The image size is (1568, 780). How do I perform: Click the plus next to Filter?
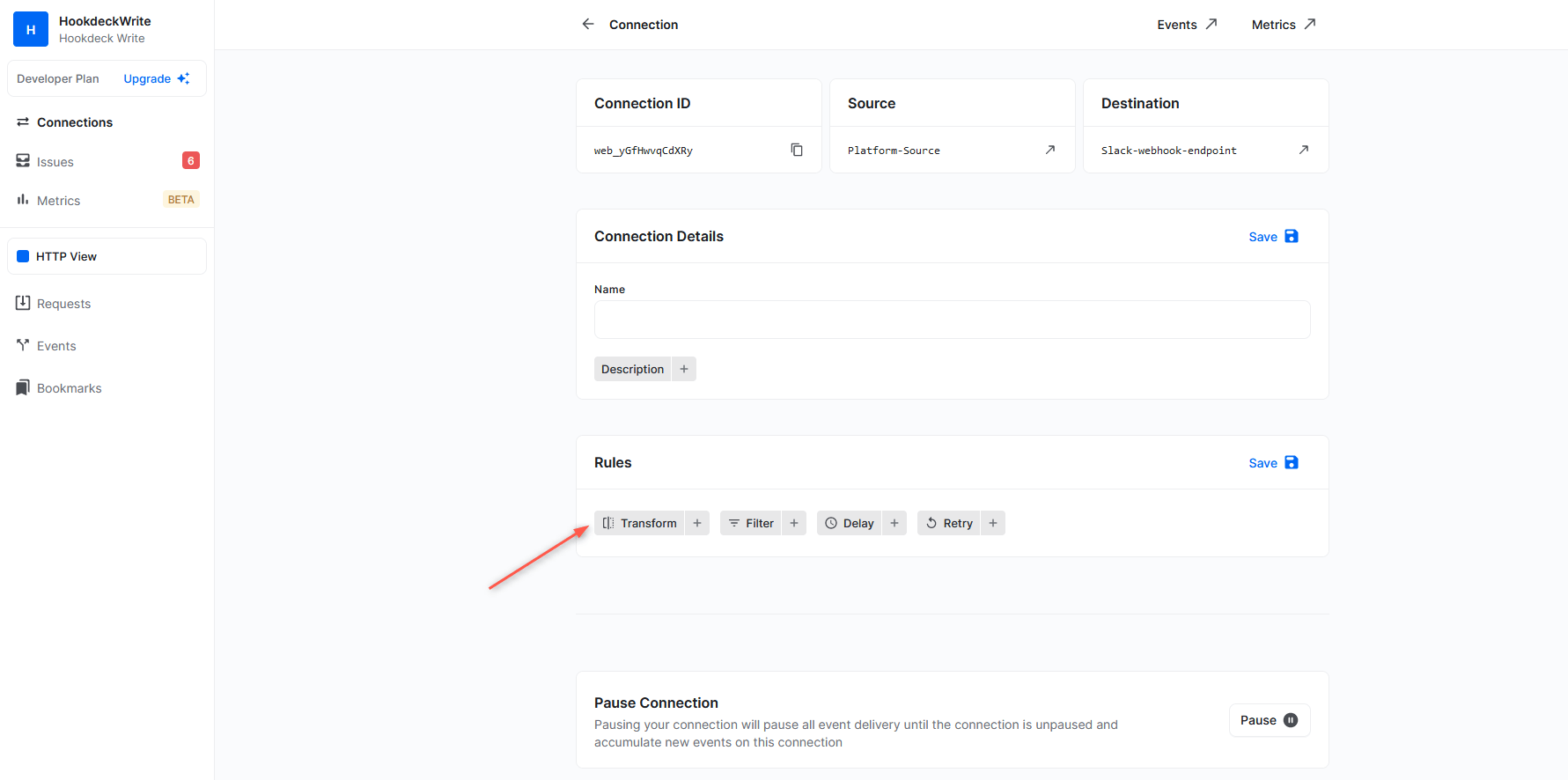tap(794, 523)
